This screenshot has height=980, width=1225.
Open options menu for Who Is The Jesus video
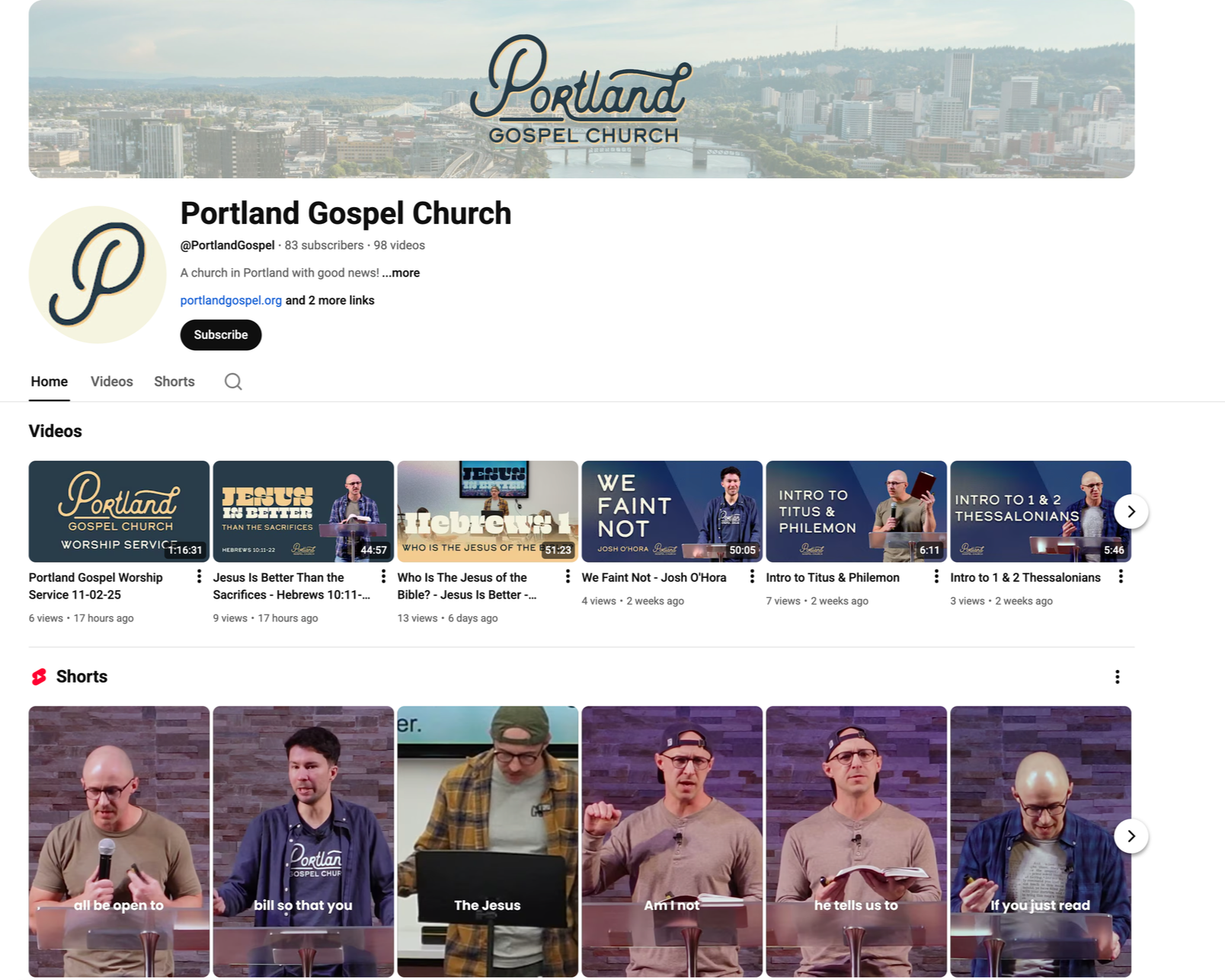click(x=568, y=576)
